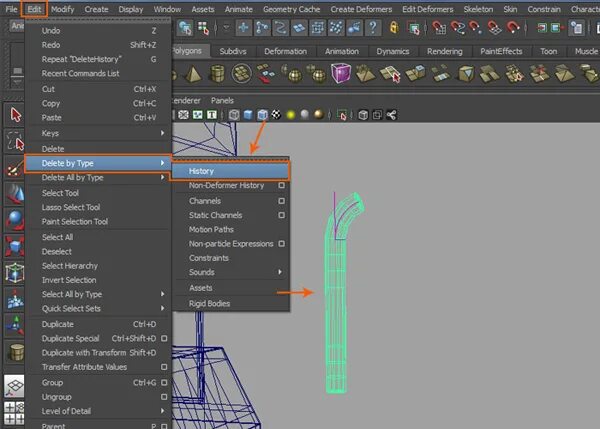Activate the Rotate tool sphere icon
The height and width of the screenshot is (429, 600).
coord(15,220)
